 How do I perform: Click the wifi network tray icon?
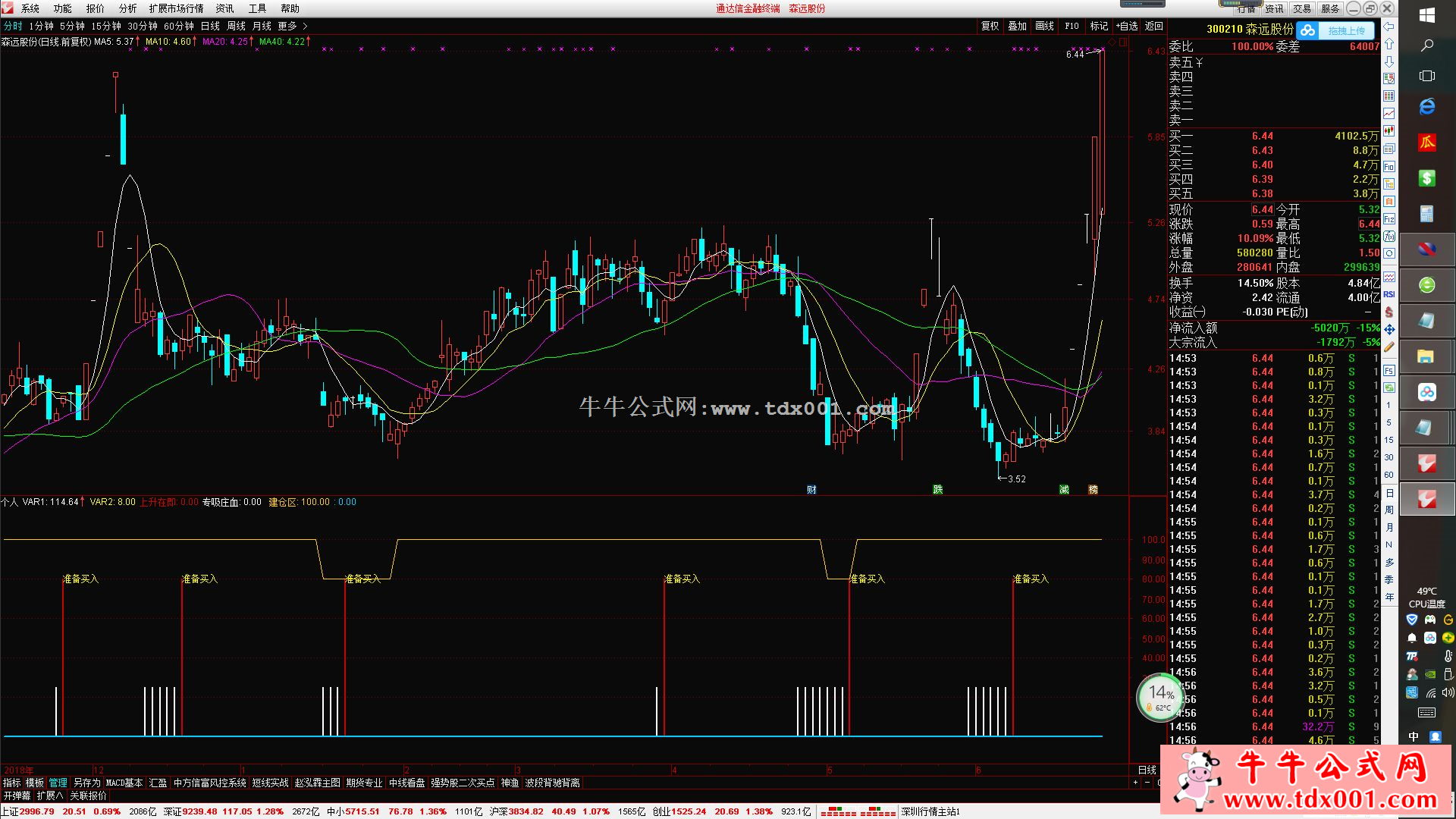pos(1430,692)
